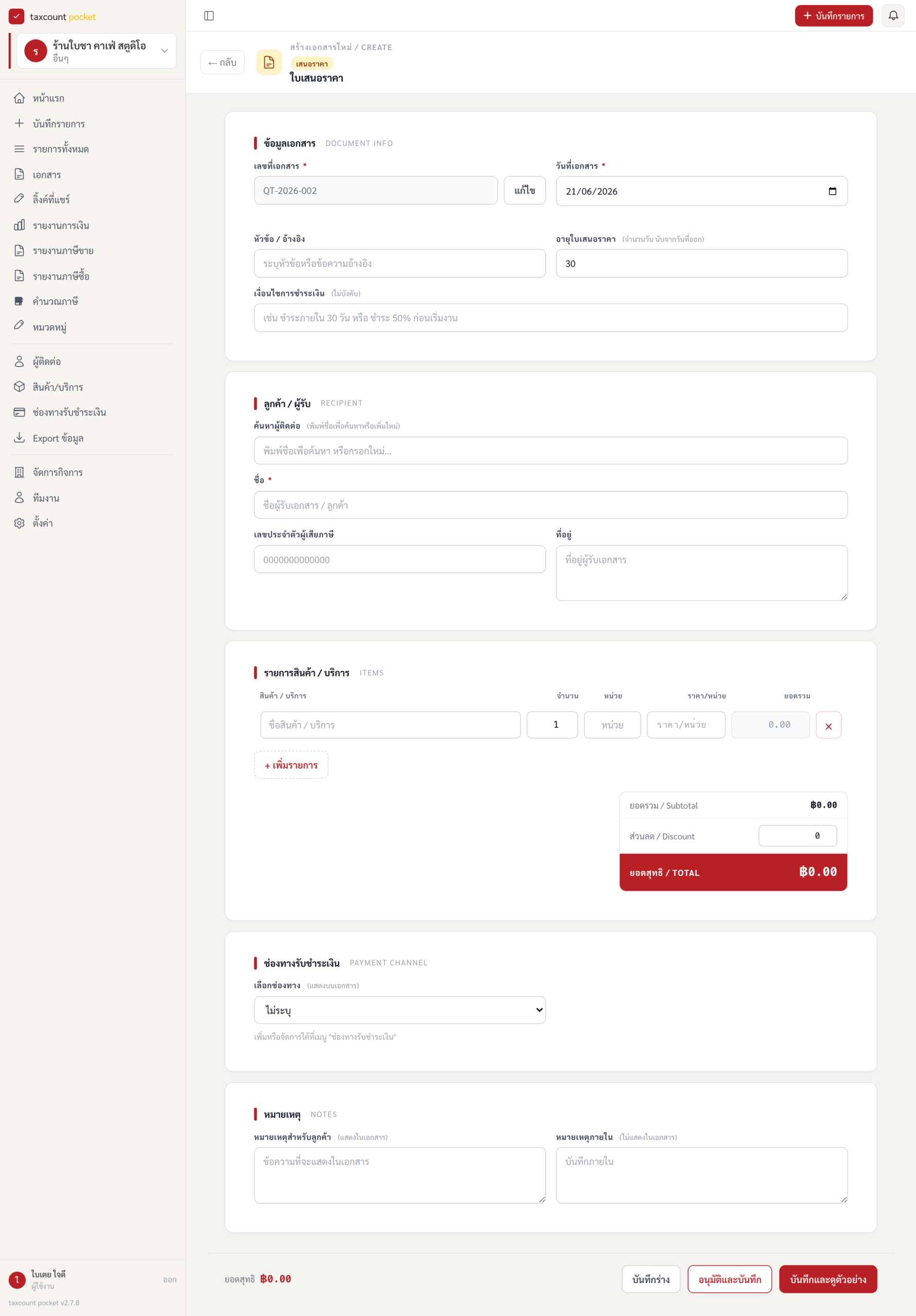Click the taxcount pocket logo icon
The height and width of the screenshot is (1316, 916).
click(16, 16)
